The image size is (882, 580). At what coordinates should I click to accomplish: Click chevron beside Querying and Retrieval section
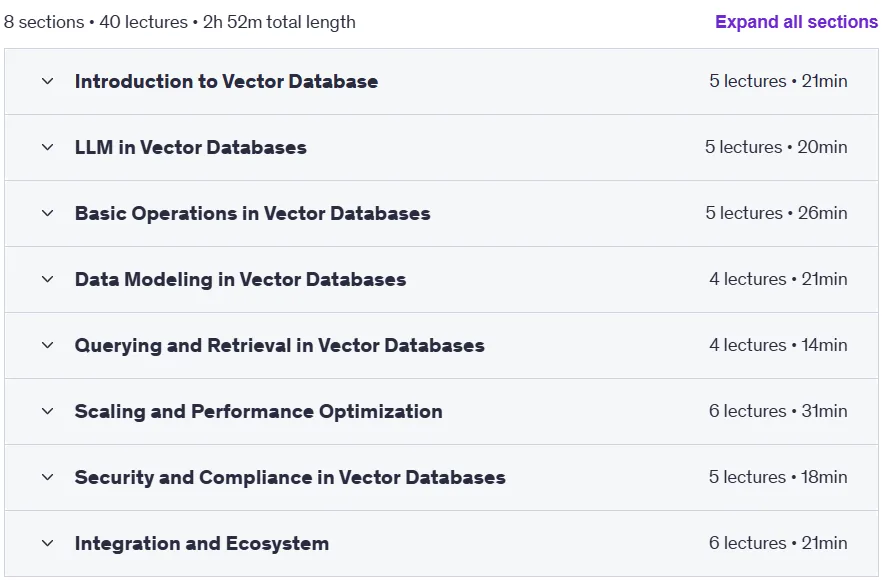[x=48, y=345]
